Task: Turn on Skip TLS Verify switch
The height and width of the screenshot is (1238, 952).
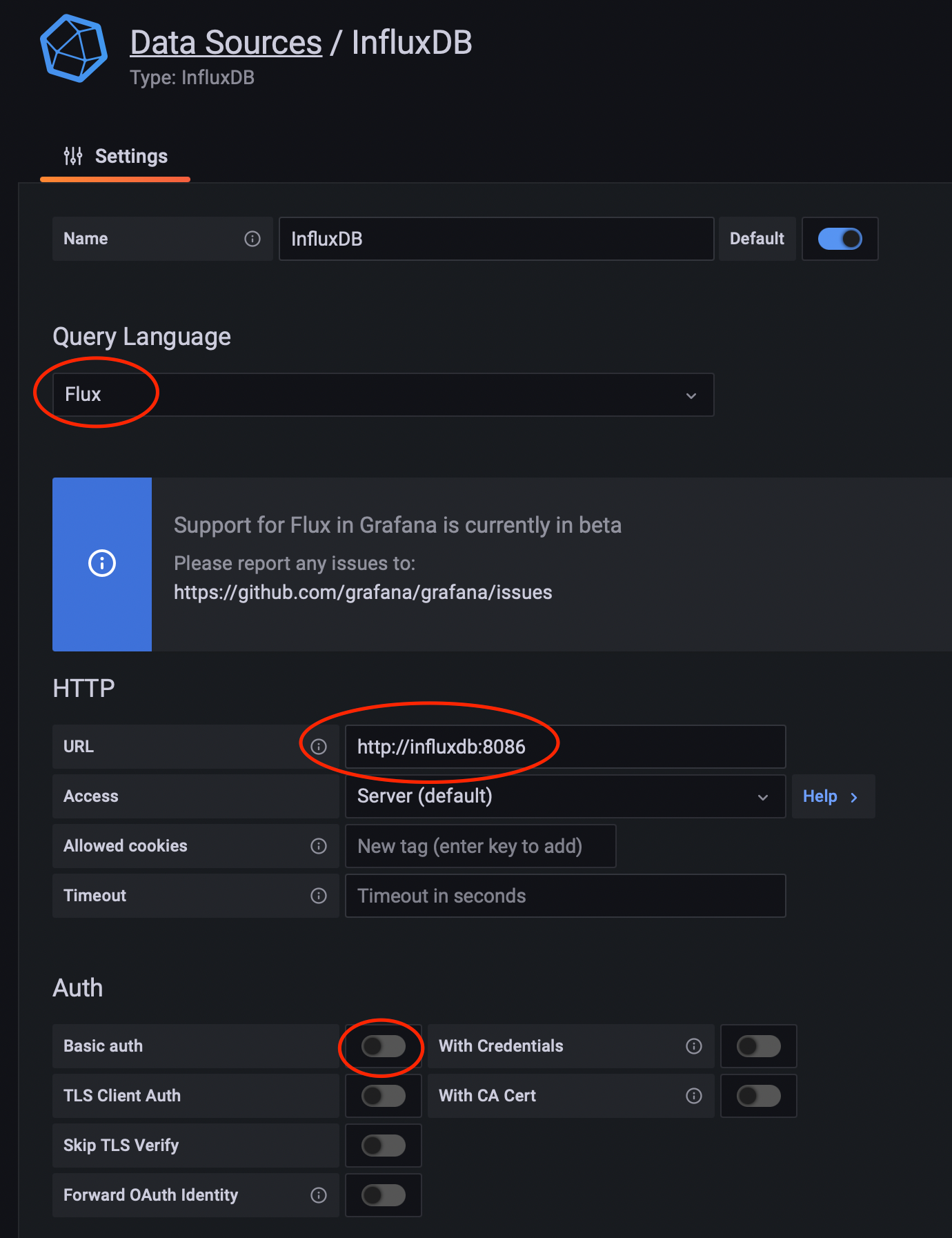Action: (384, 1146)
